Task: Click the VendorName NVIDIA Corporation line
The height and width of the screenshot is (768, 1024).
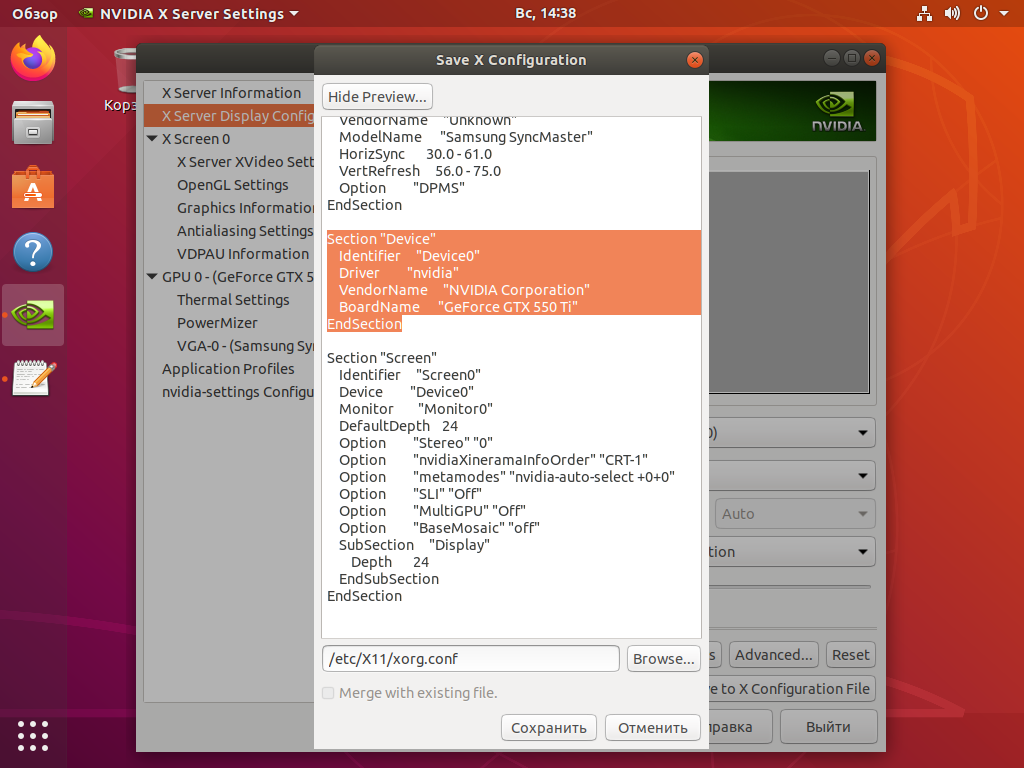Action: (x=464, y=290)
